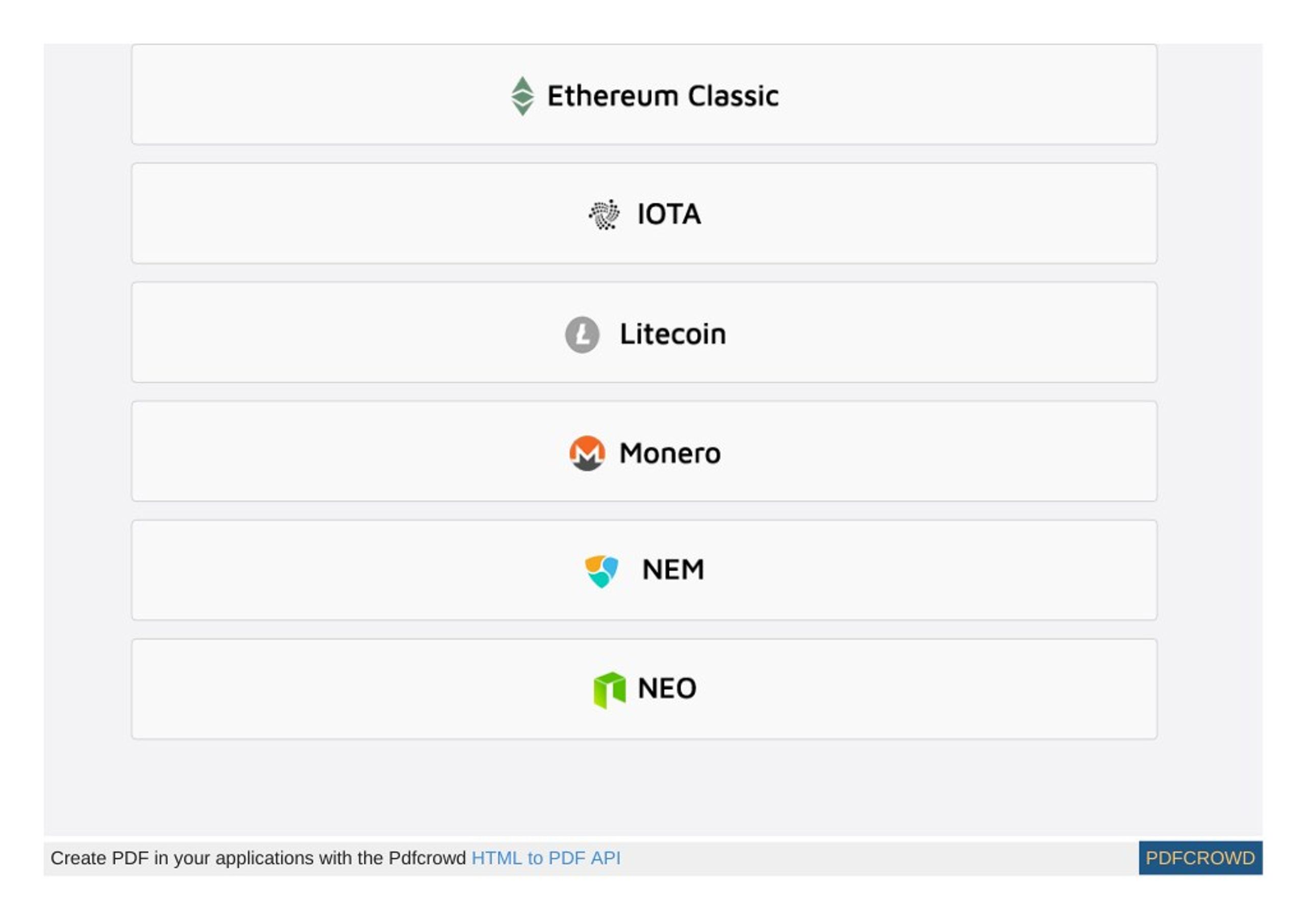
Task: Click the multicolored NEM logo
Action: [601, 571]
